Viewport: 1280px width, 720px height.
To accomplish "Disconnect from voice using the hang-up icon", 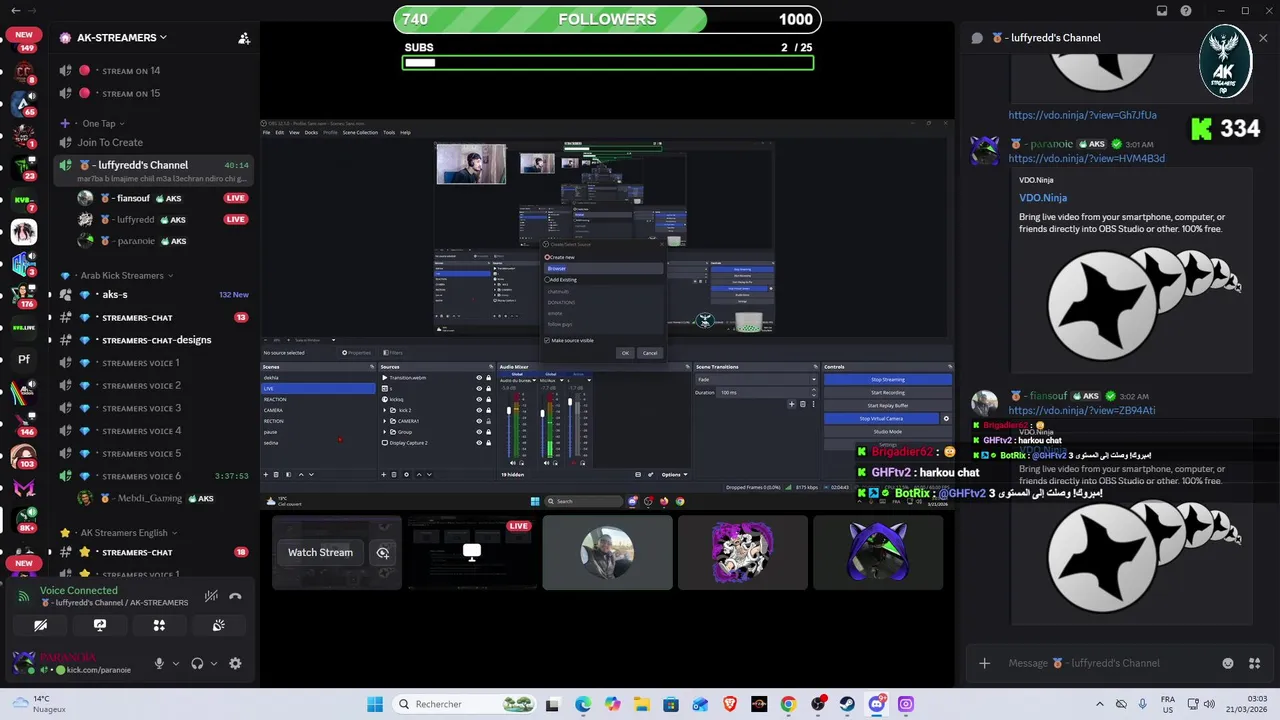I will pyautogui.click(x=235, y=596).
